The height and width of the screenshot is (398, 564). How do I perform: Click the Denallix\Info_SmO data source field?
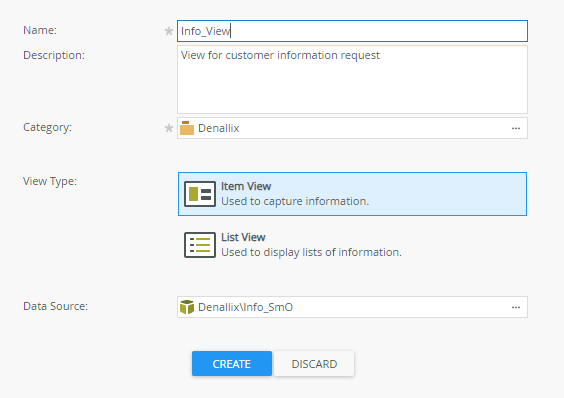(x=352, y=307)
